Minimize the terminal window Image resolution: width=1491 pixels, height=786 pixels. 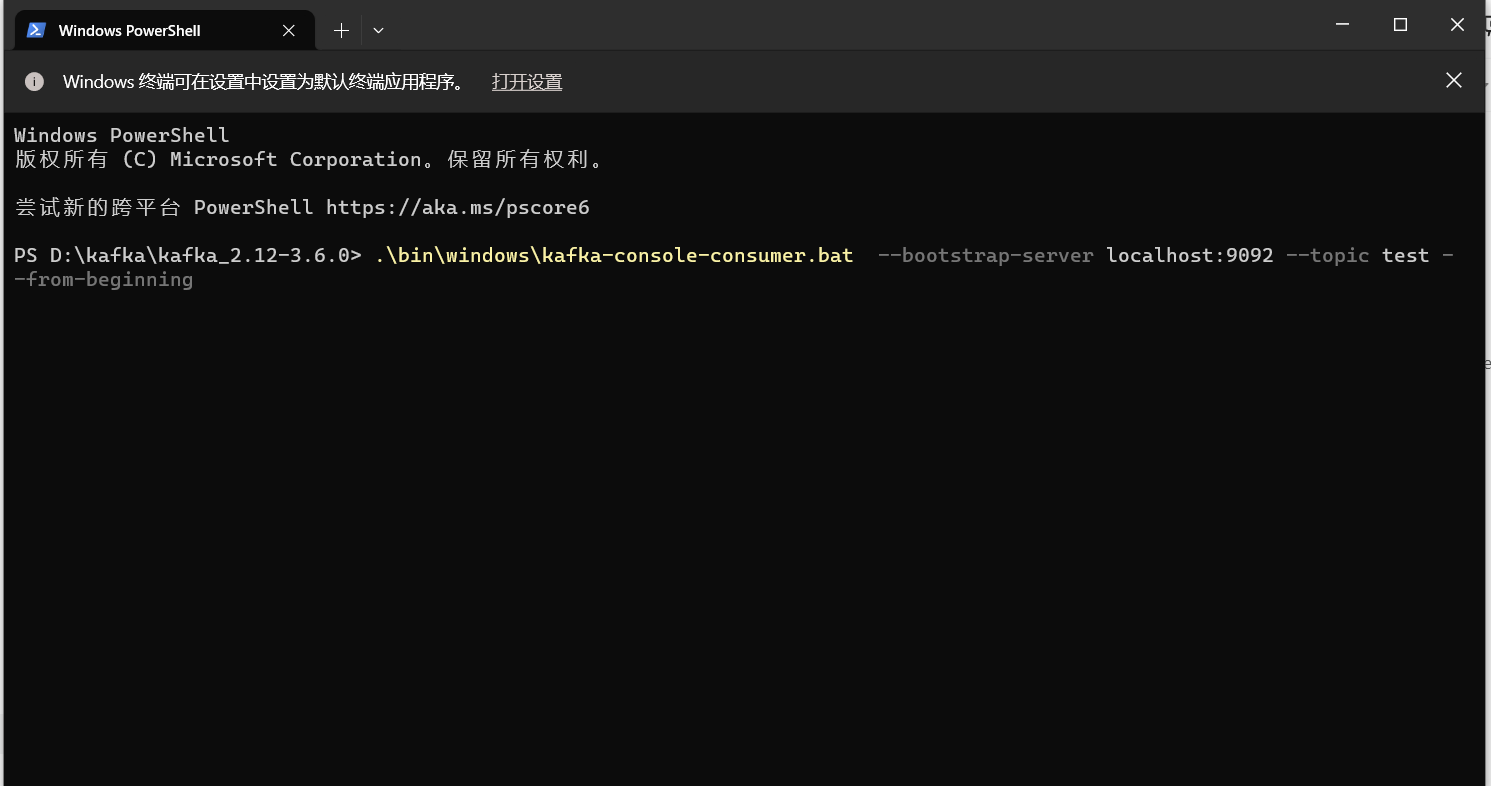click(x=1343, y=25)
